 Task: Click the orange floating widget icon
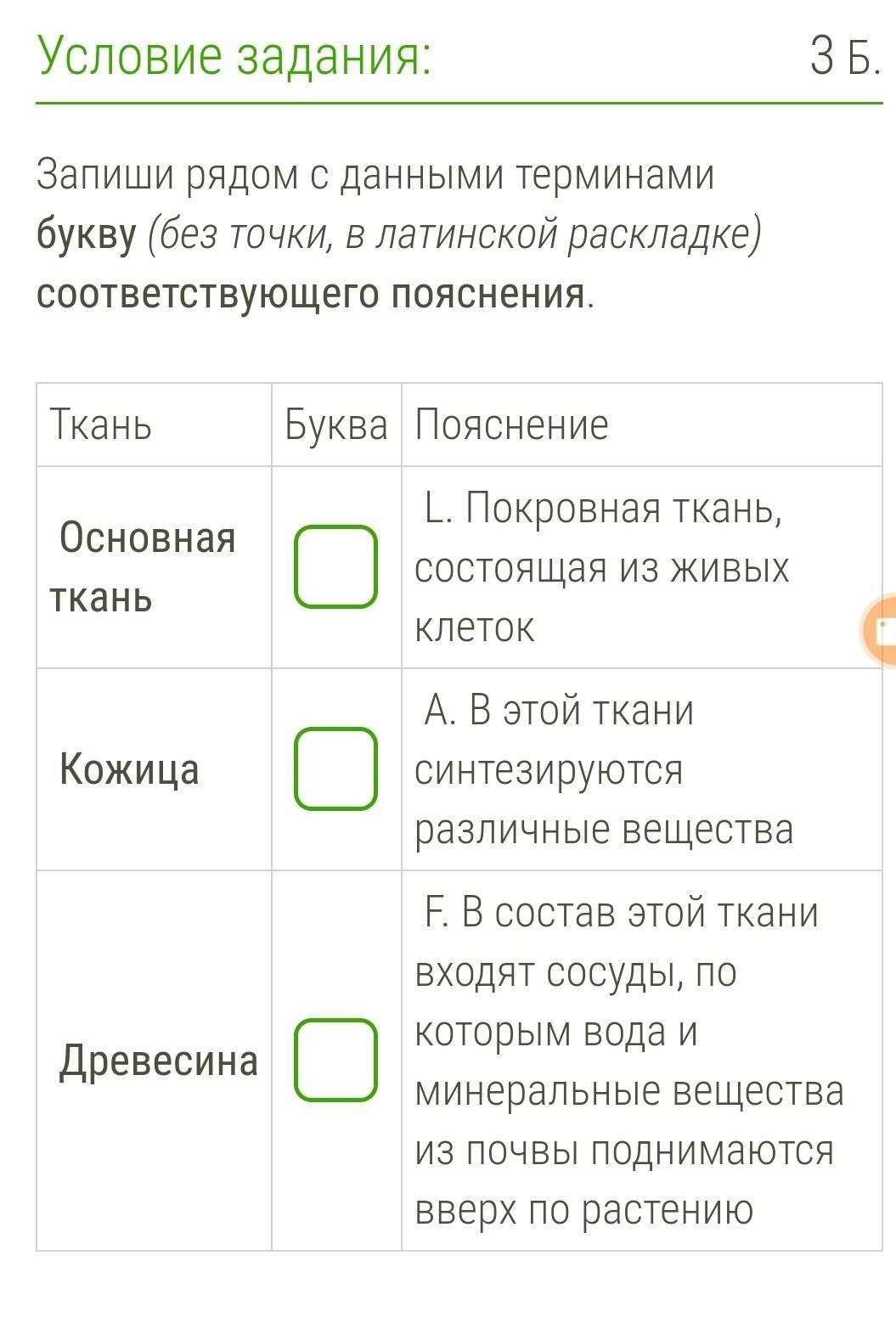pos(882,631)
